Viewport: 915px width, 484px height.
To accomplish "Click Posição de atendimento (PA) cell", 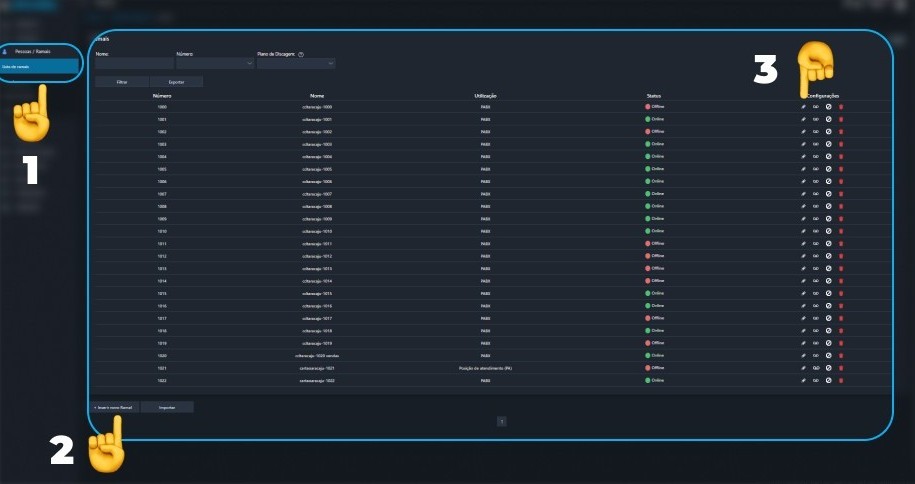I will tap(486, 368).
